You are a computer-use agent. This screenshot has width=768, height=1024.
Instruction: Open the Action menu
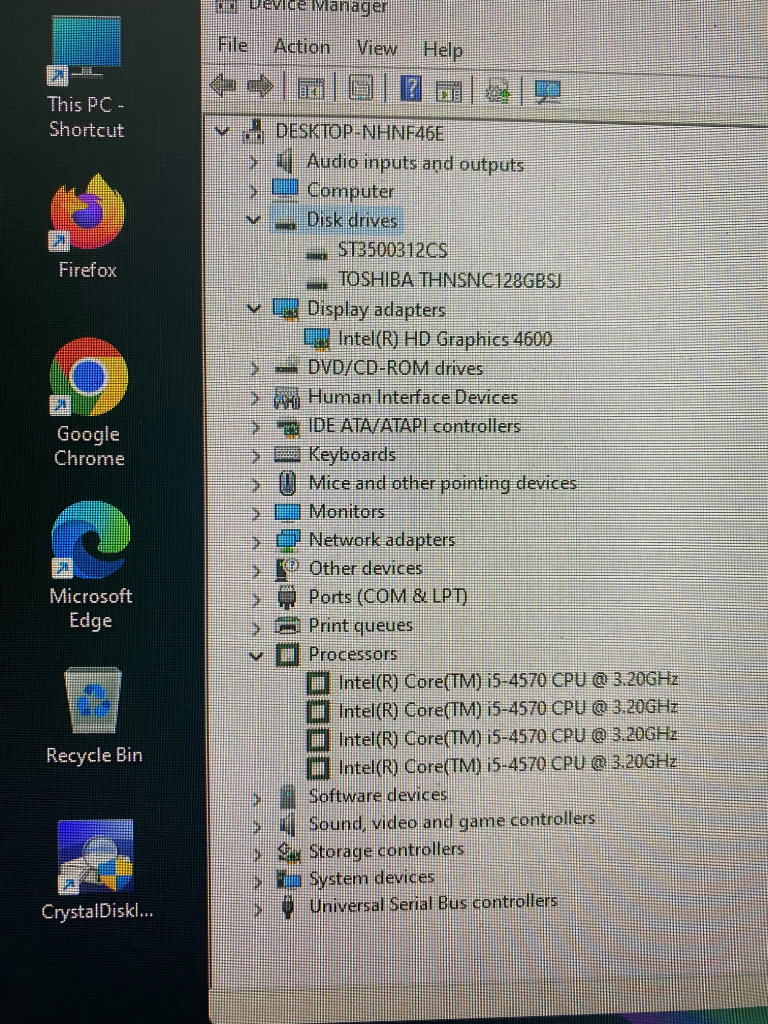pos(301,47)
